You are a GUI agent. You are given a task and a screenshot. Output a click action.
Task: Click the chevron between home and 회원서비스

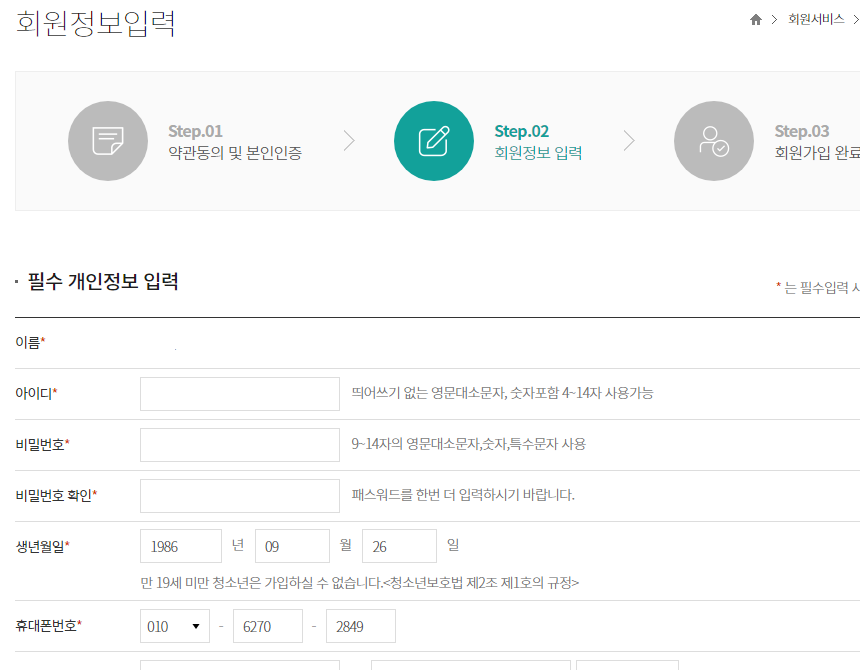pyautogui.click(x=775, y=19)
